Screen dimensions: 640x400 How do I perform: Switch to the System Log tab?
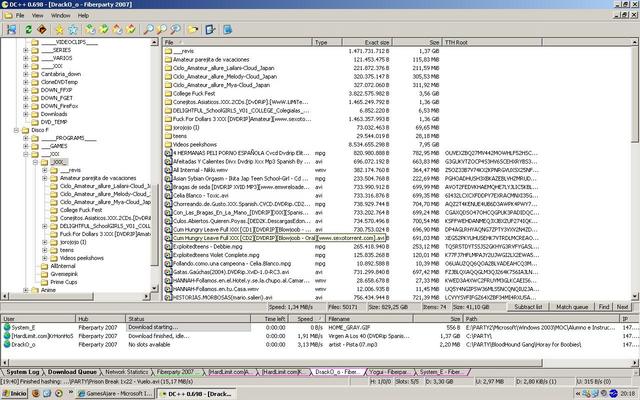point(22,372)
